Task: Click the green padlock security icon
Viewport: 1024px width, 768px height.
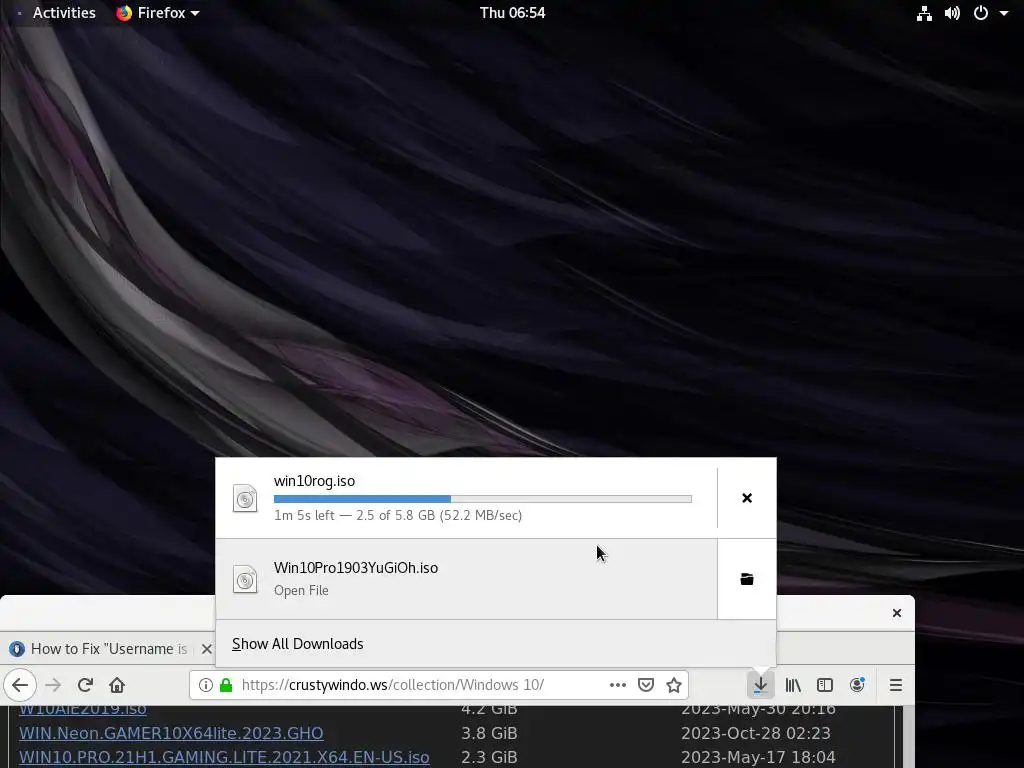Action: (x=226, y=685)
